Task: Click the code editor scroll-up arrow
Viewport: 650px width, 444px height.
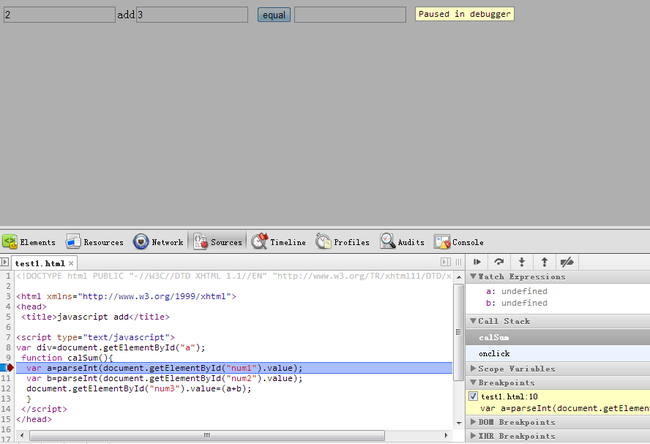Action: click(x=458, y=277)
